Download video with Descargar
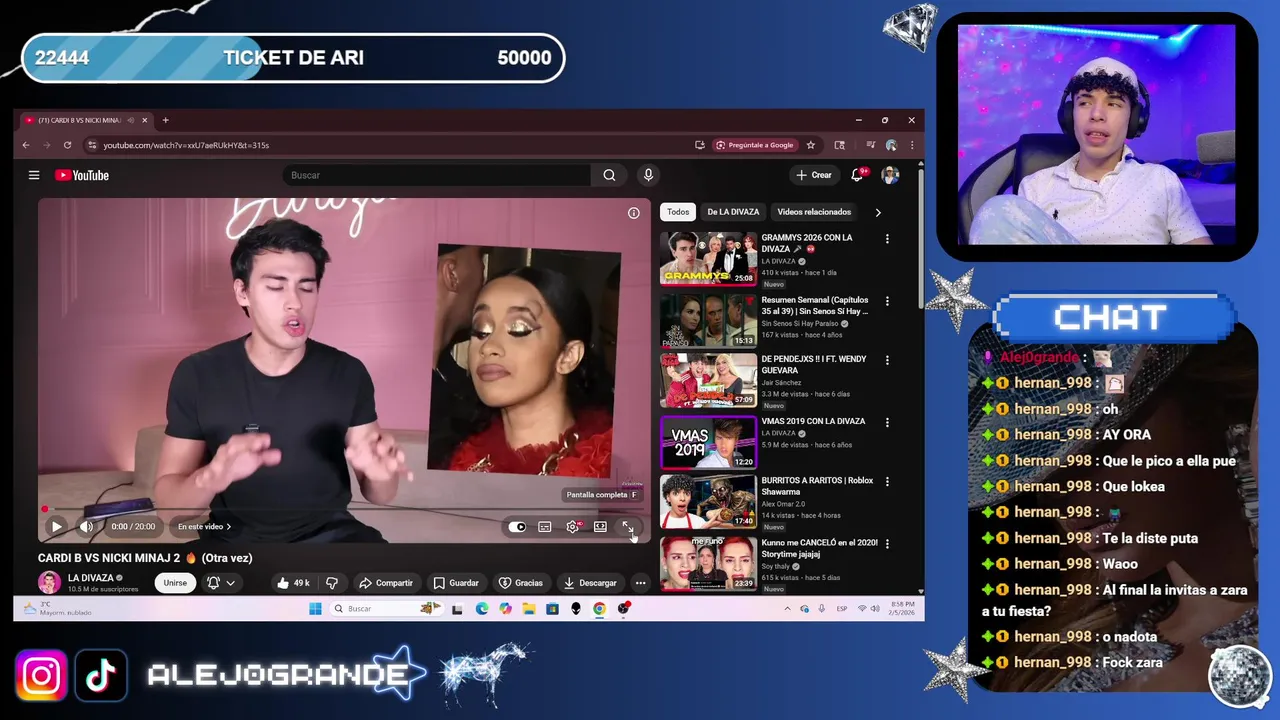 590,583
